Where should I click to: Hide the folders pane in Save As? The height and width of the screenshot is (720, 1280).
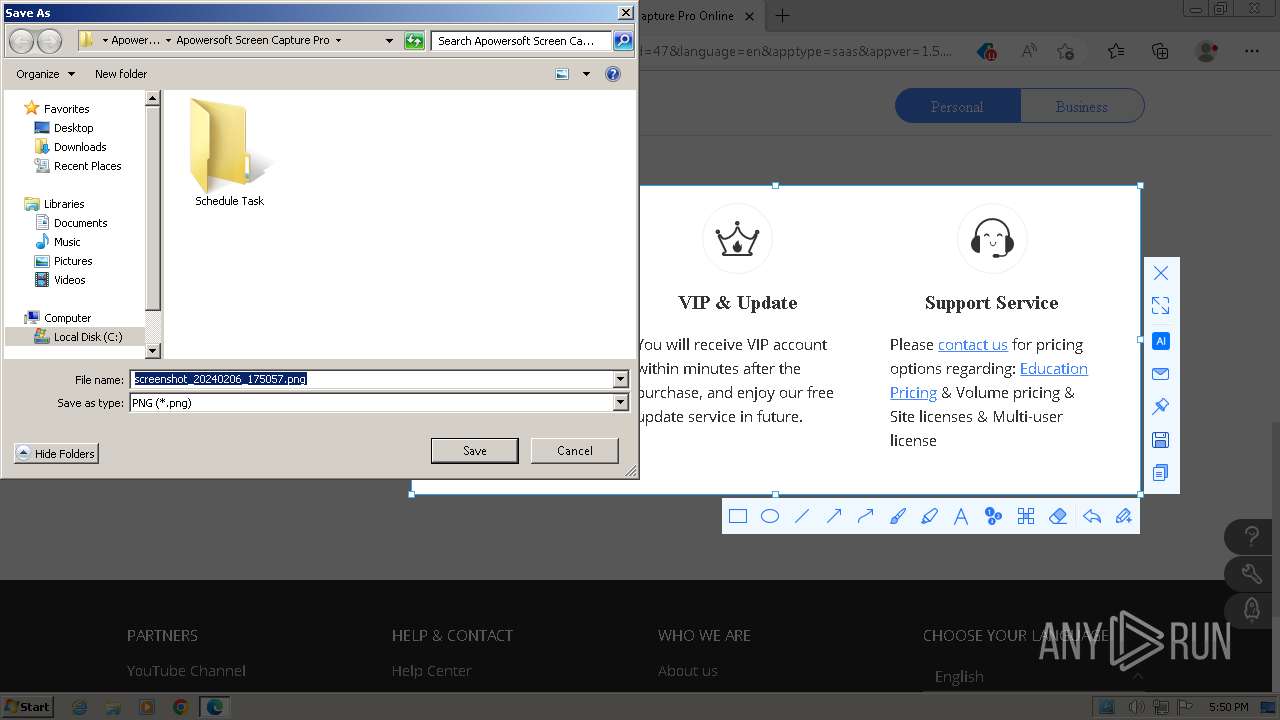[x=57, y=454]
